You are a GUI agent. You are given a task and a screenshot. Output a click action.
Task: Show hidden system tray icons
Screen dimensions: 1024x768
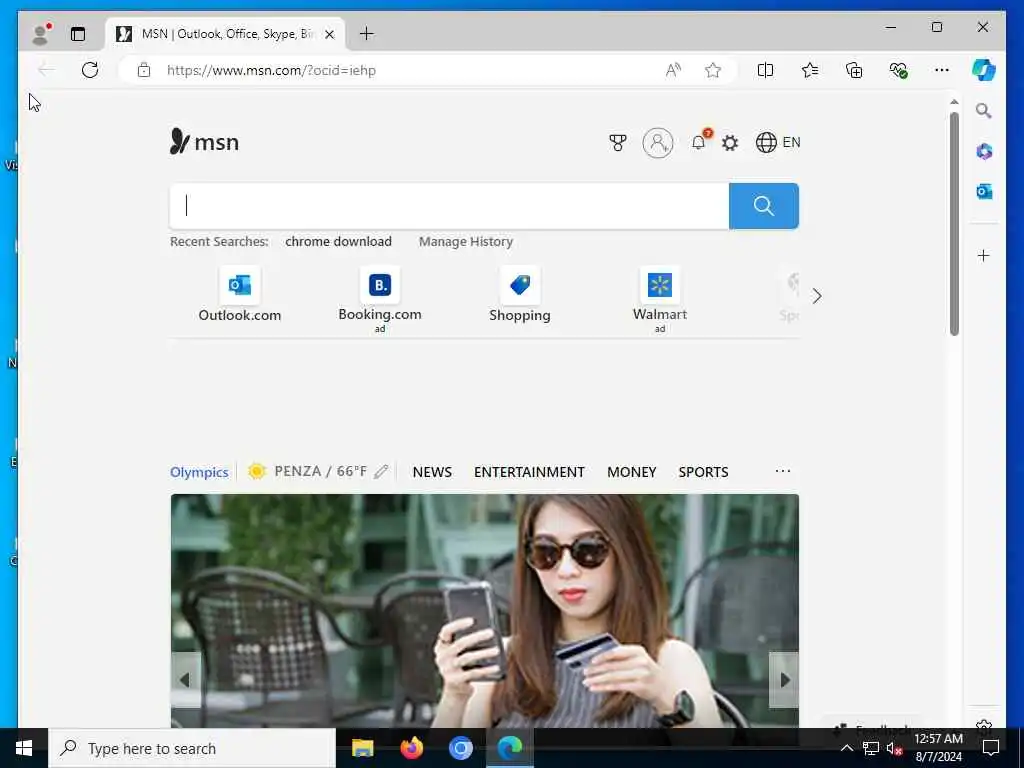[x=846, y=748]
